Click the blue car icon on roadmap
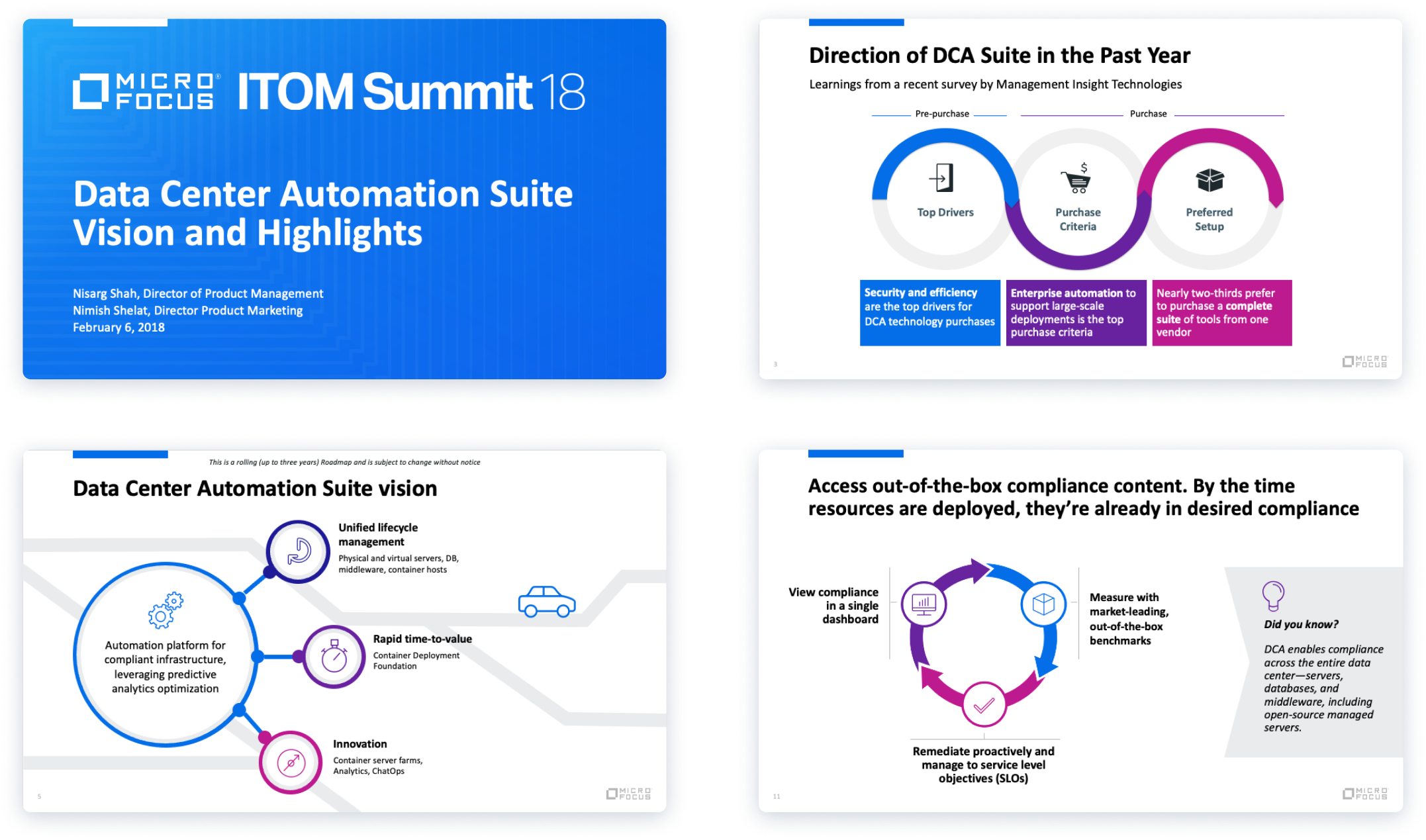Screen dimensions: 1426x840 547,602
